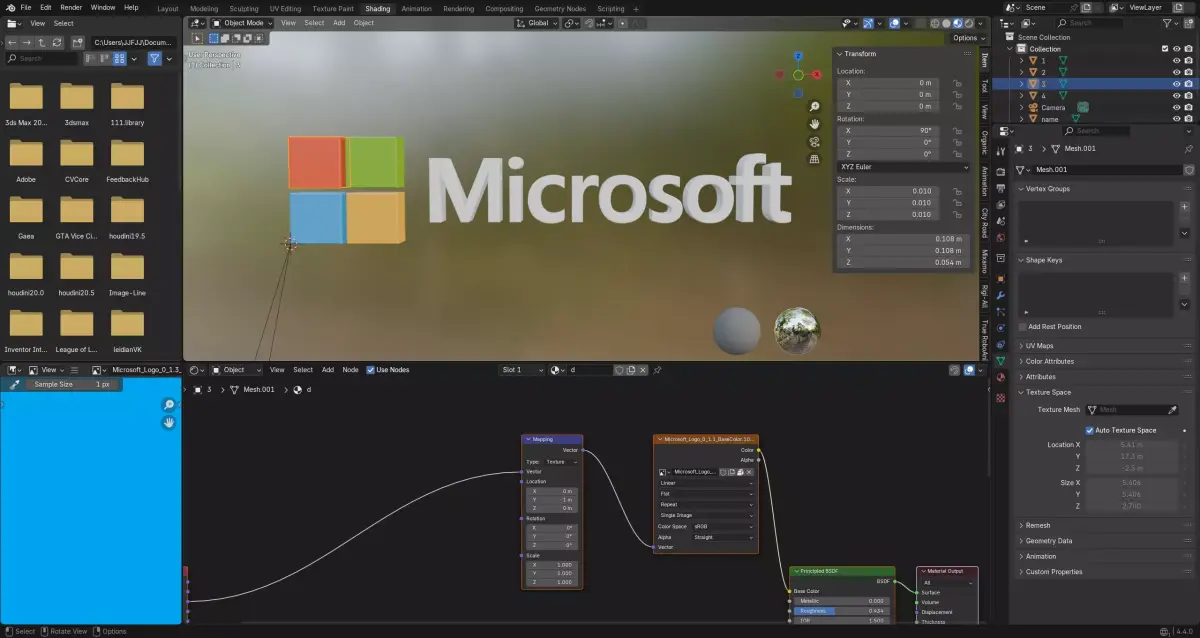Unlink material d with the X button
The height and width of the screenshot is (638, 1200).
[643, 370]
